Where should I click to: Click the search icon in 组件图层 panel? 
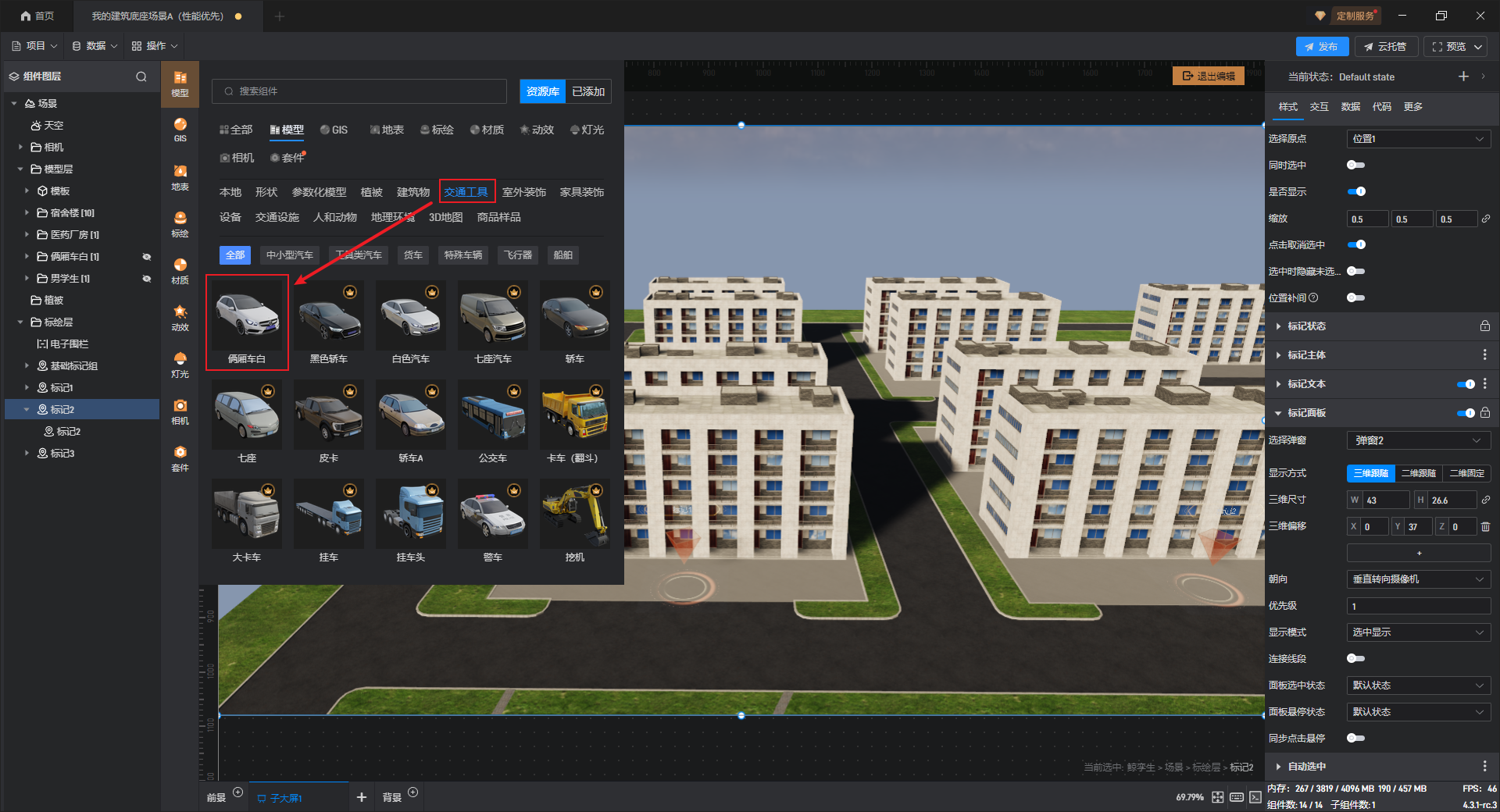[141, 77]
